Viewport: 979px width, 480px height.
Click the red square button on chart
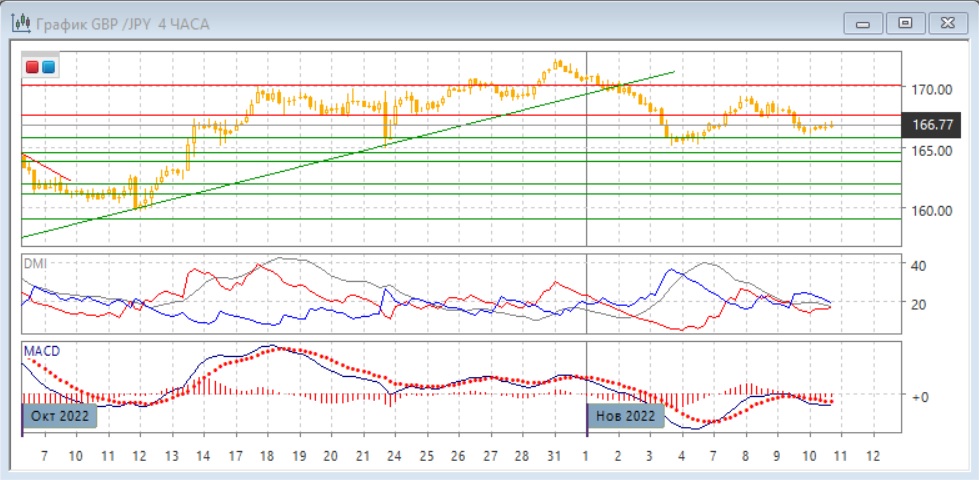tap(32, 67)
